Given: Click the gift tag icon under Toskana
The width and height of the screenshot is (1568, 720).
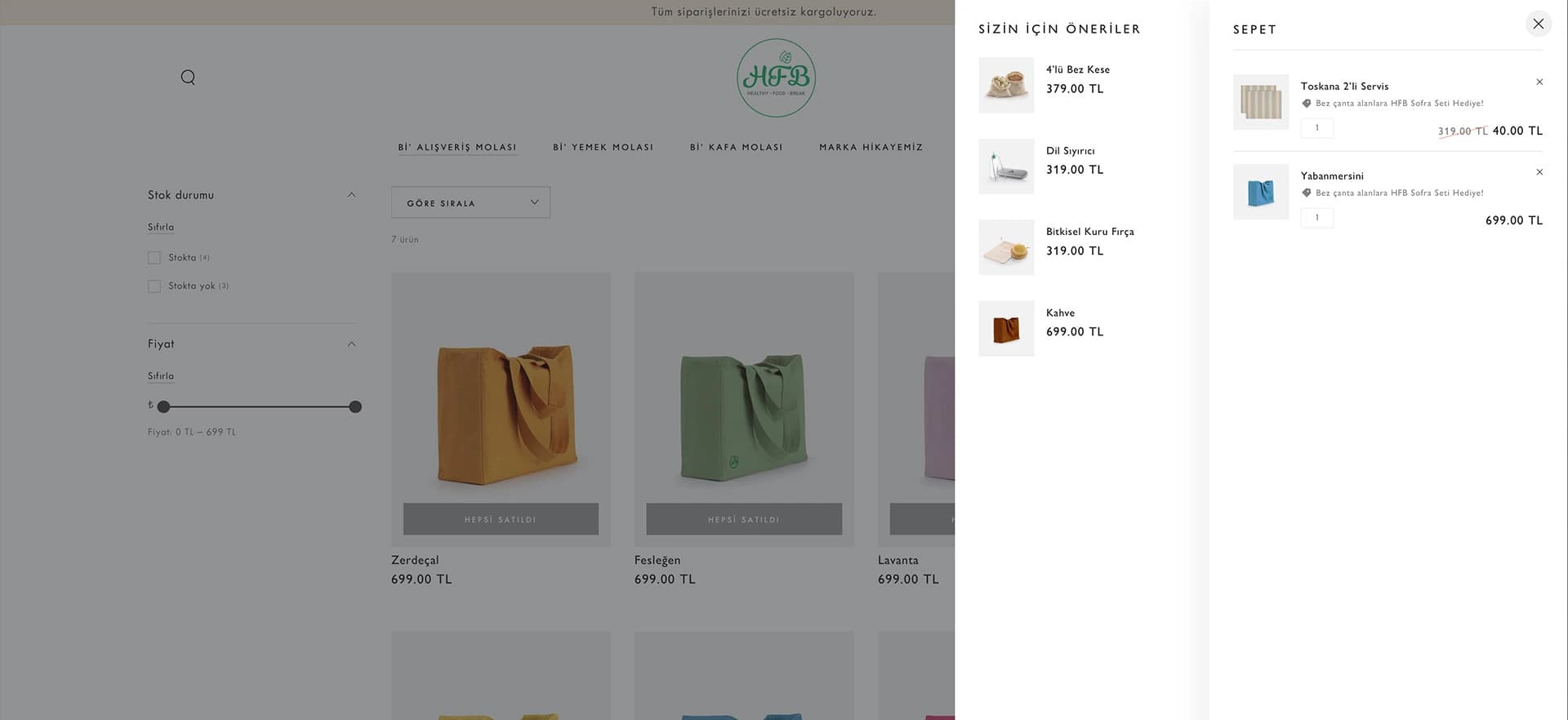Looking at the screenshot, I should point(1307,104).
